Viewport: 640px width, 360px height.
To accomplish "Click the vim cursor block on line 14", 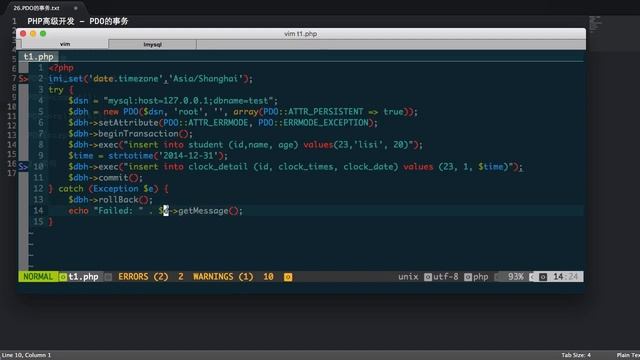I will pos(166,211).
